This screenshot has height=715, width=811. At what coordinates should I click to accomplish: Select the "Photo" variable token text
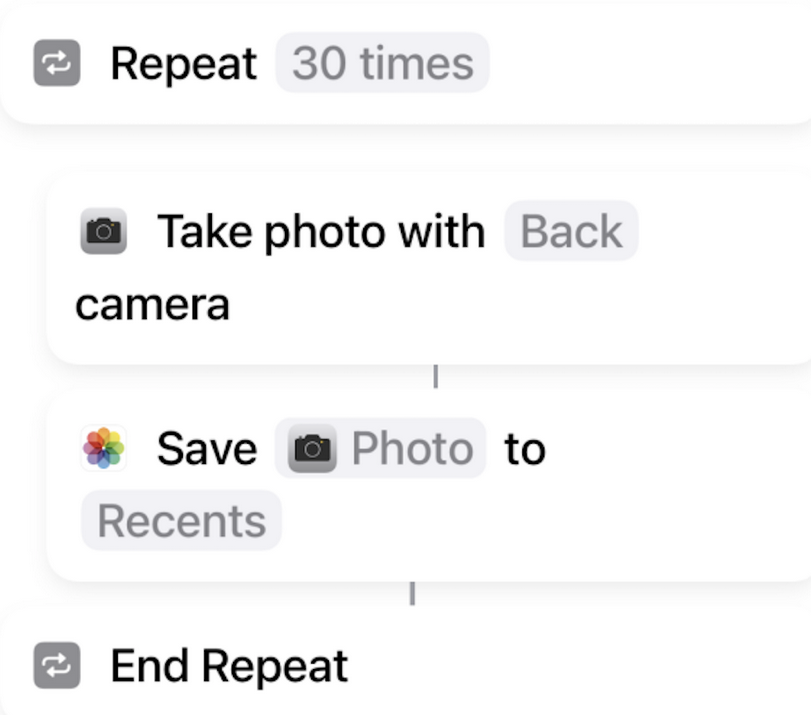point(411,449)
